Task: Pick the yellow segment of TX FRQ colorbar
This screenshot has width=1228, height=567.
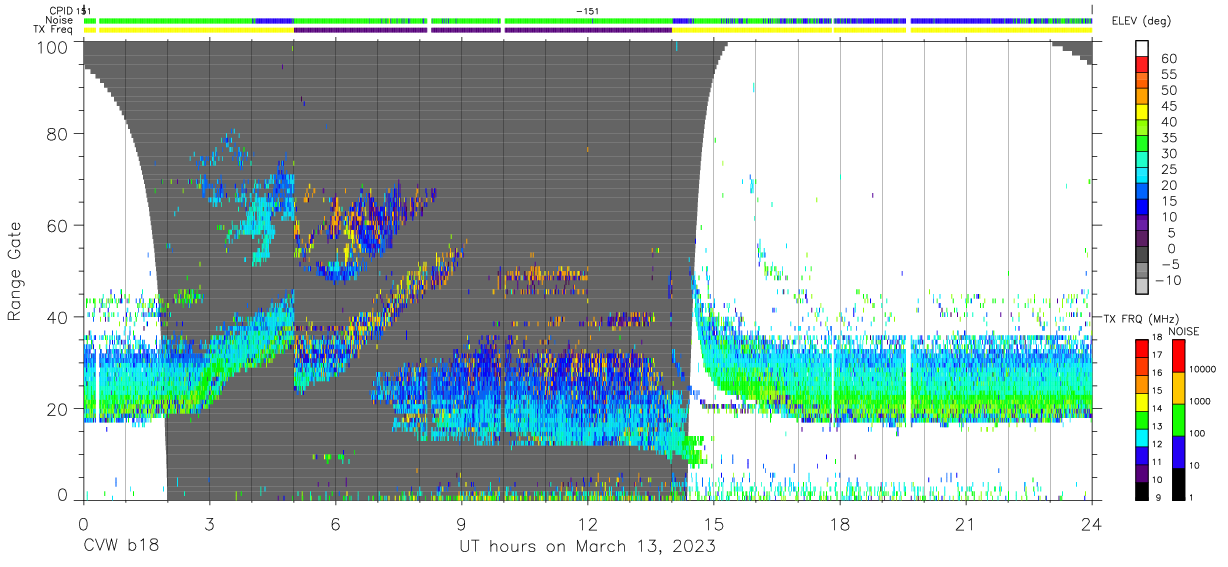Action: pos(1142,401)
